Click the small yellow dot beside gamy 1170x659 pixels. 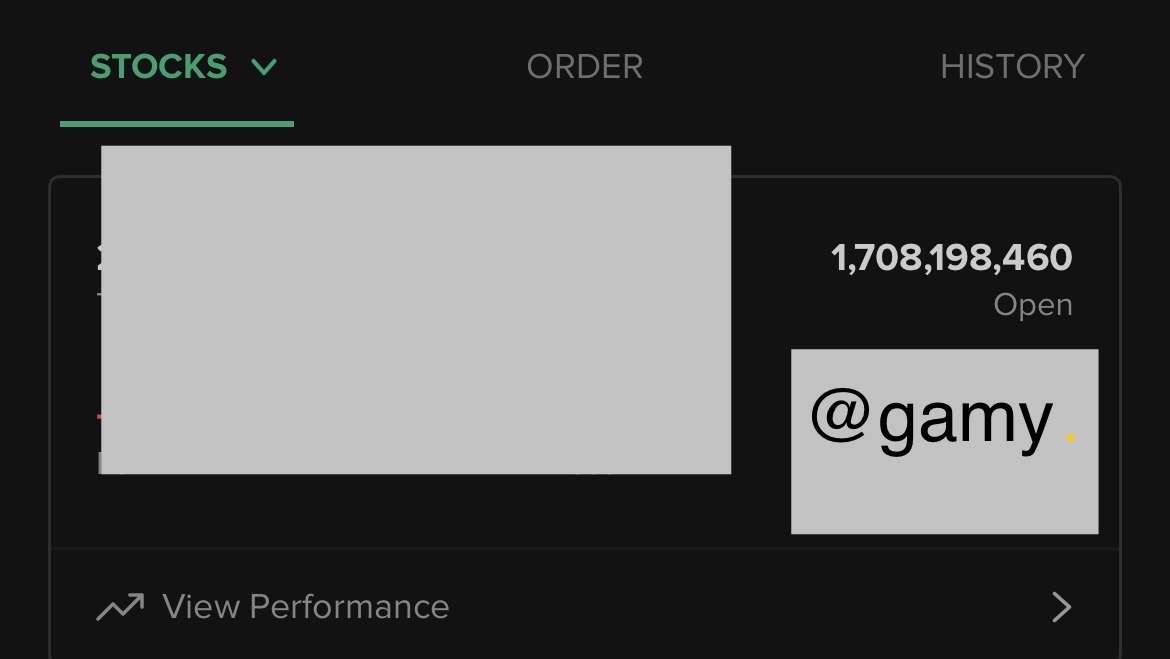[x=1070, y=438]
